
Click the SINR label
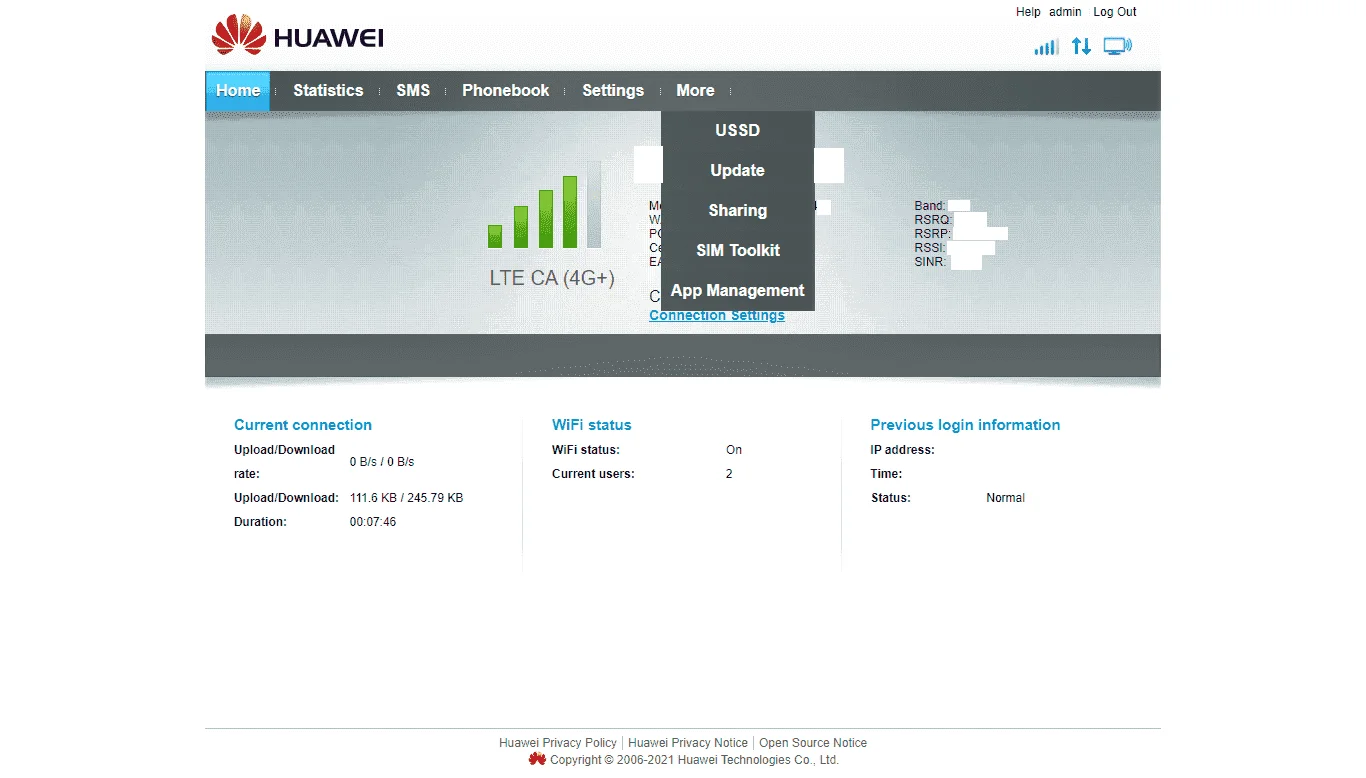tap(931, 262)
